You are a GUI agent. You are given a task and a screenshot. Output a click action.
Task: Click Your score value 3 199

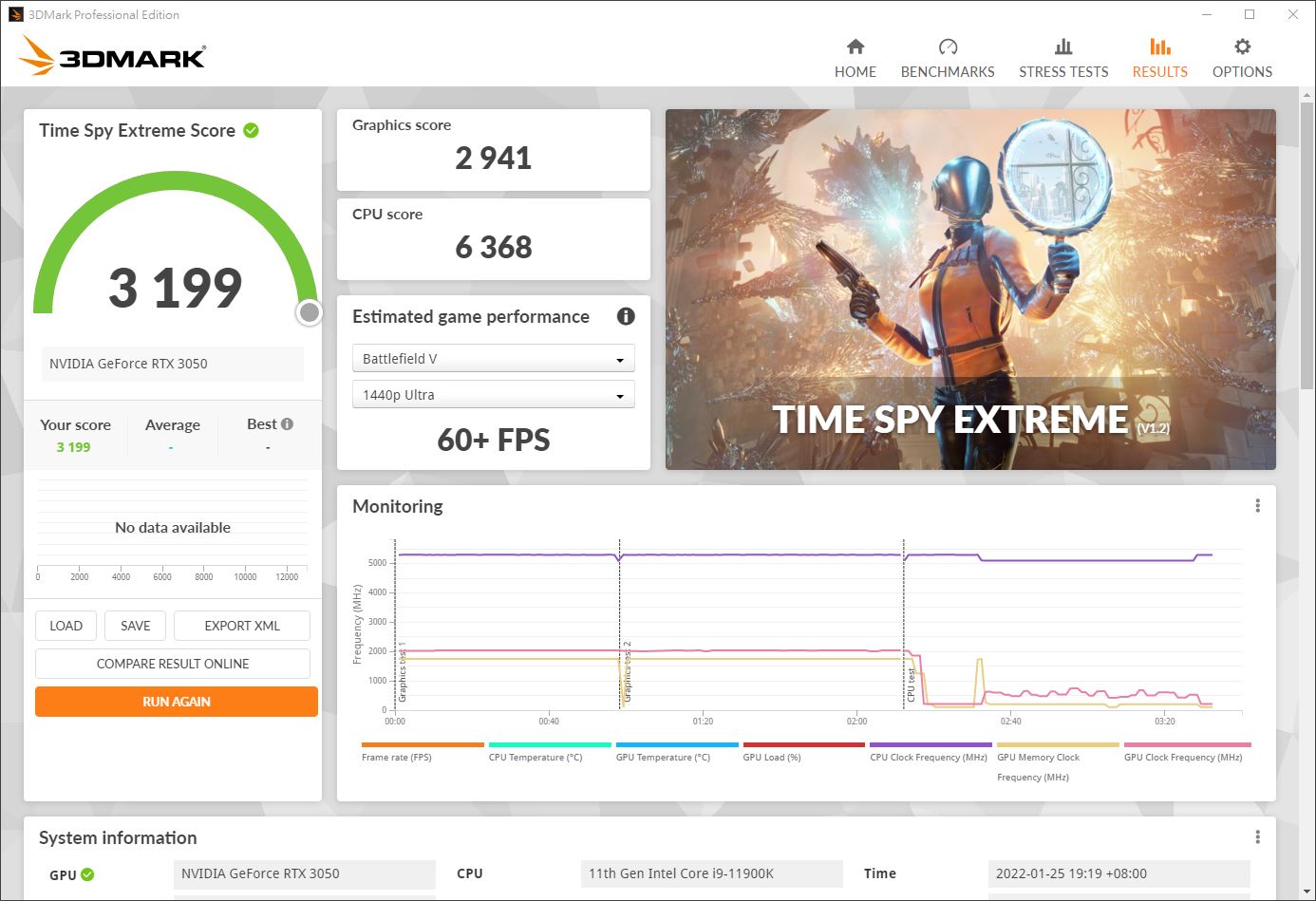[x=73, y=447]
